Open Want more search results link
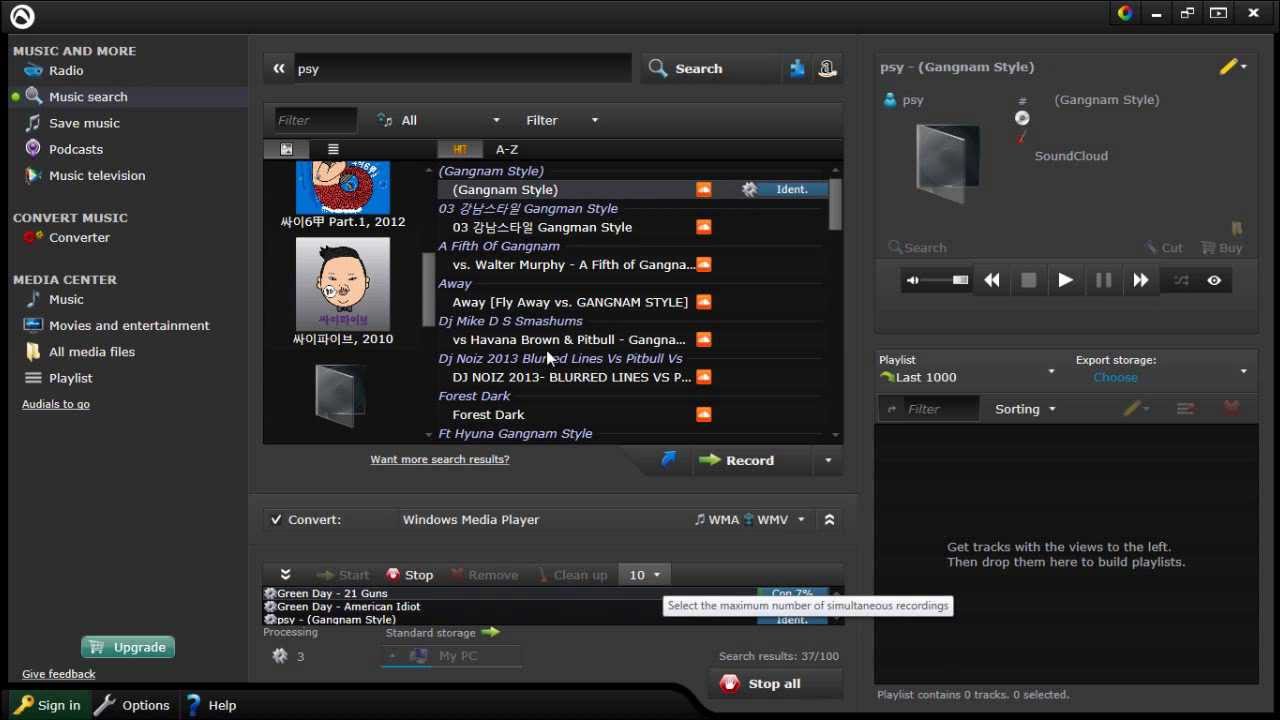1280x720 pixels. click(440, 459)
